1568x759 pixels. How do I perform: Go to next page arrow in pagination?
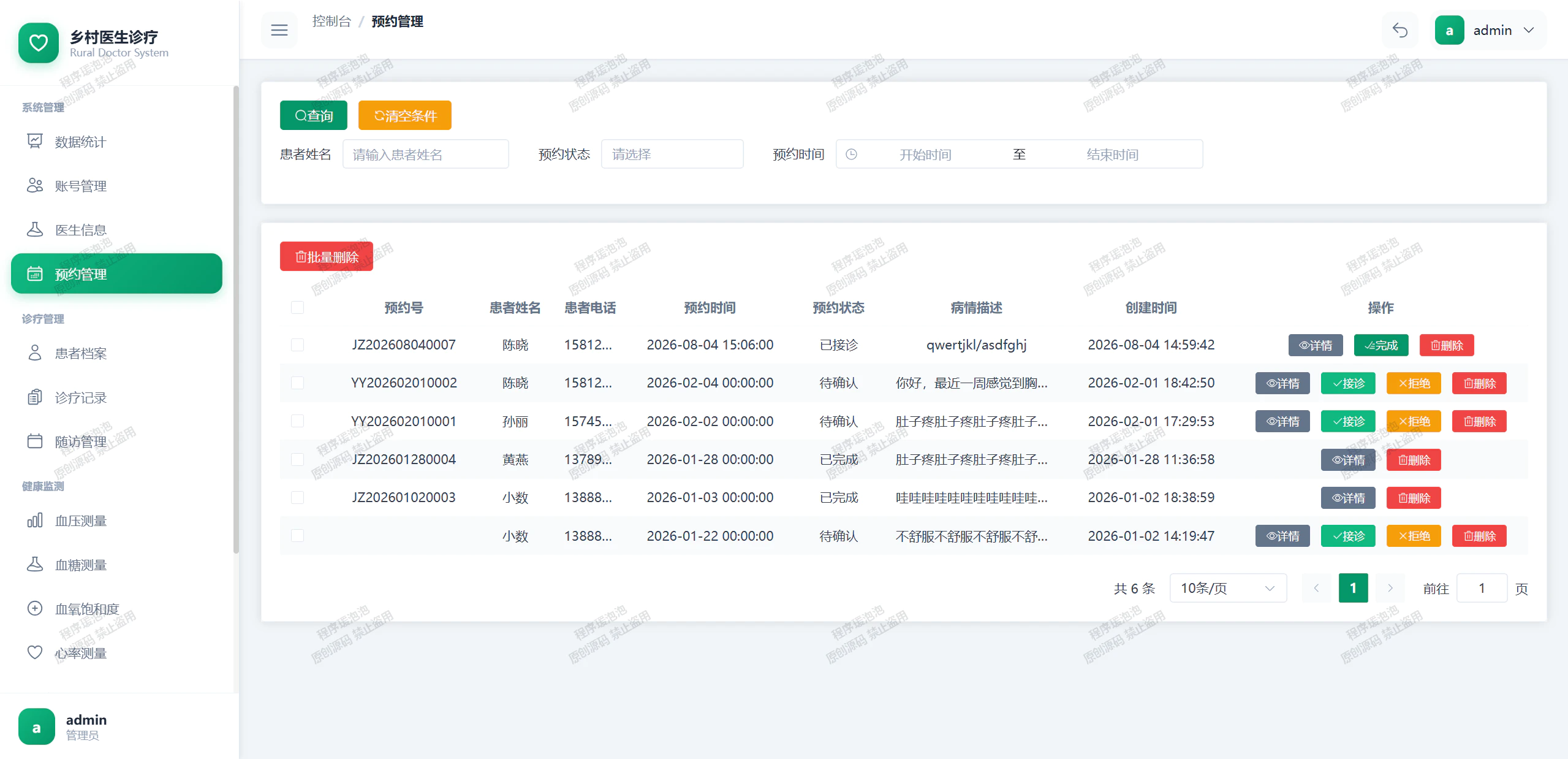tap(1390, 588)
